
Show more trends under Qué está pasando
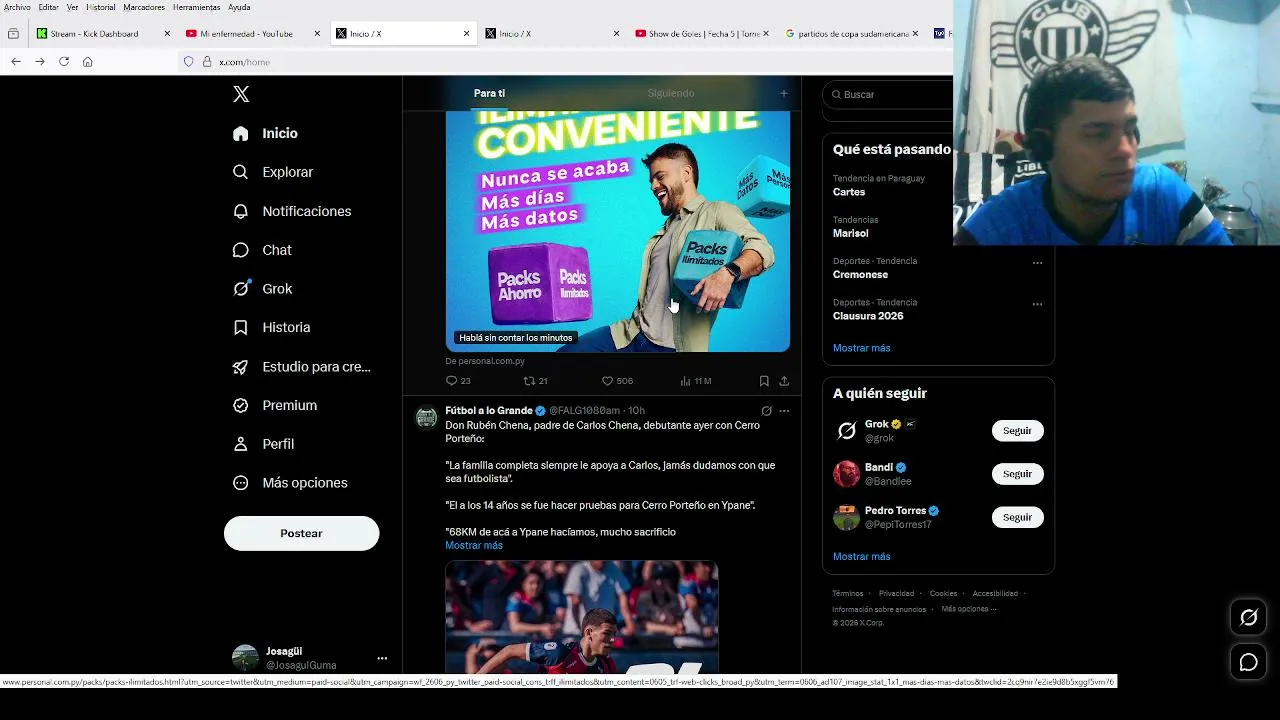point(861,348)
